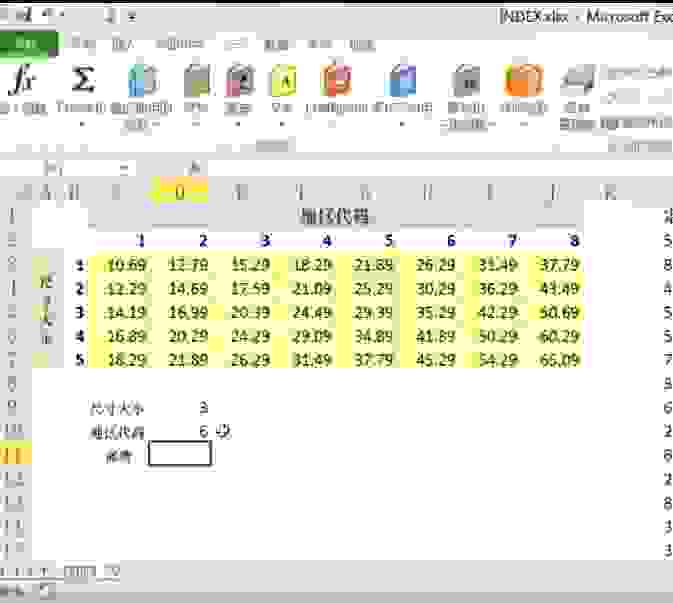This screenshot has height=603, width=673.
Task: Open the Customize Quick Access Toolbar dropdown
Action: [131, 16]
